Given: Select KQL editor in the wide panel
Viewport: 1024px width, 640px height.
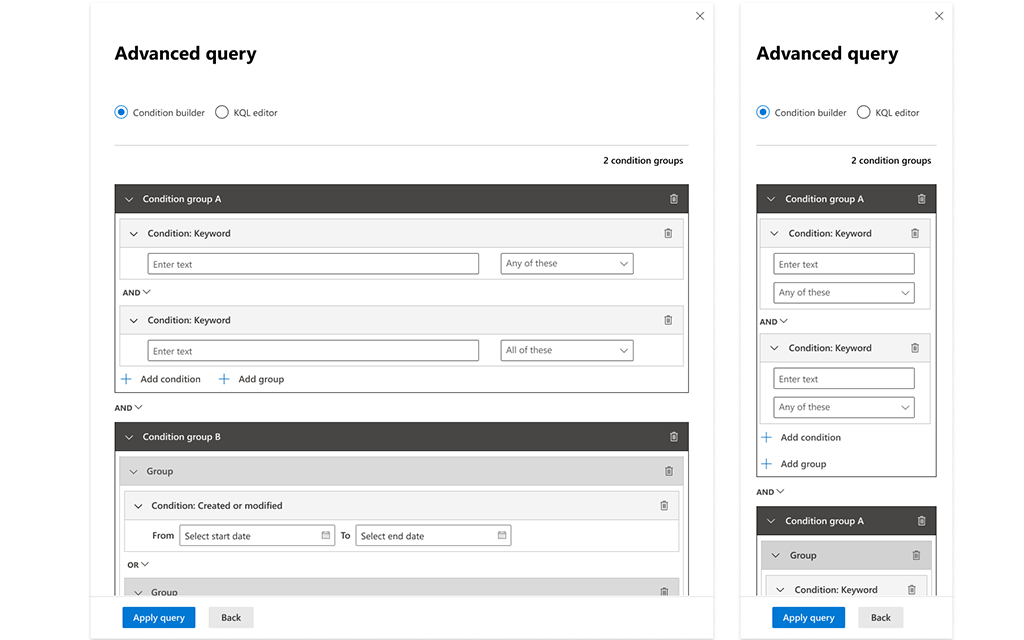Looking at the screenshot, I should [x=222, y=112].
